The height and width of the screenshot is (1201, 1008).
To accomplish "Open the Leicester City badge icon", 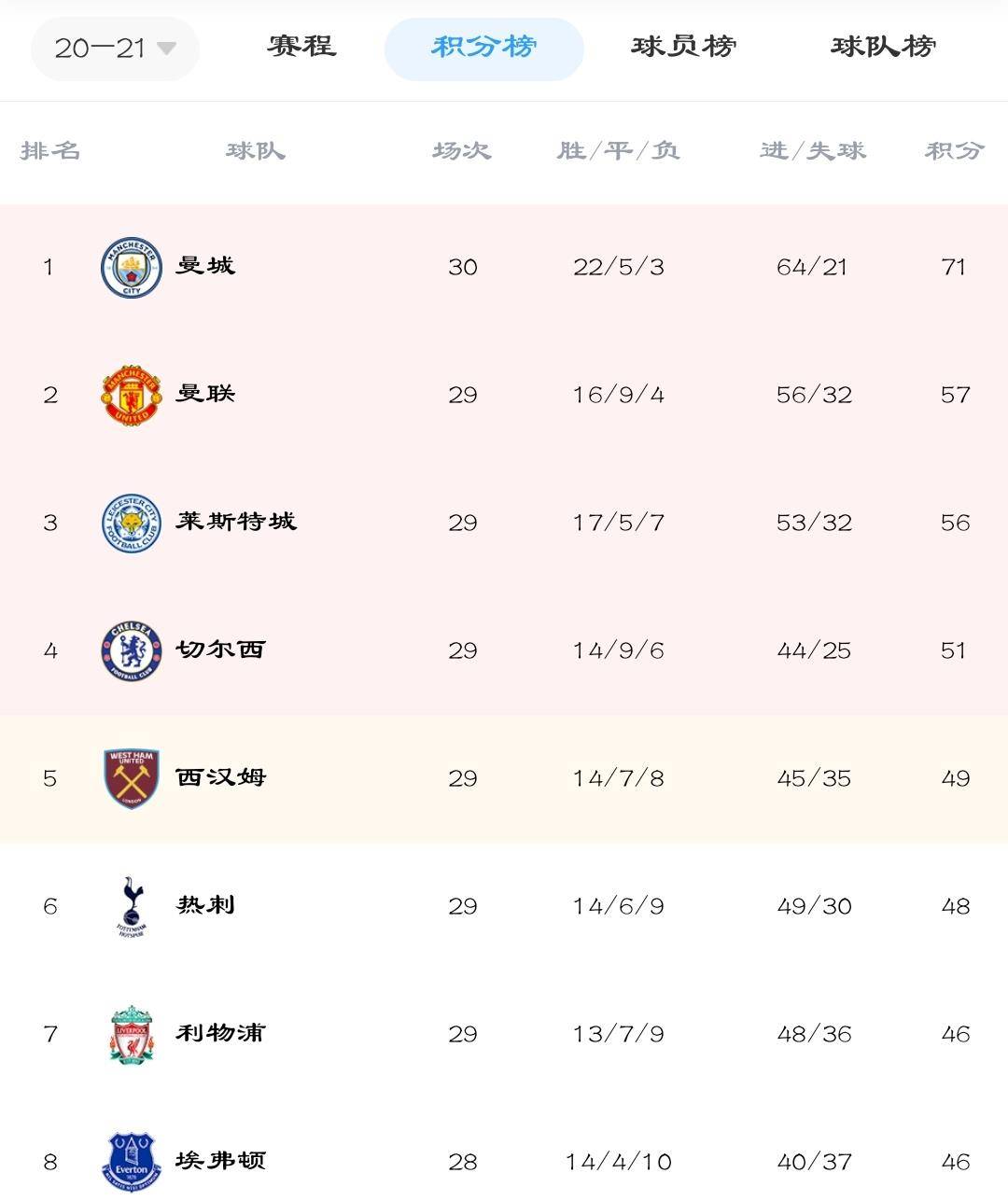I will tap(132, 523).
